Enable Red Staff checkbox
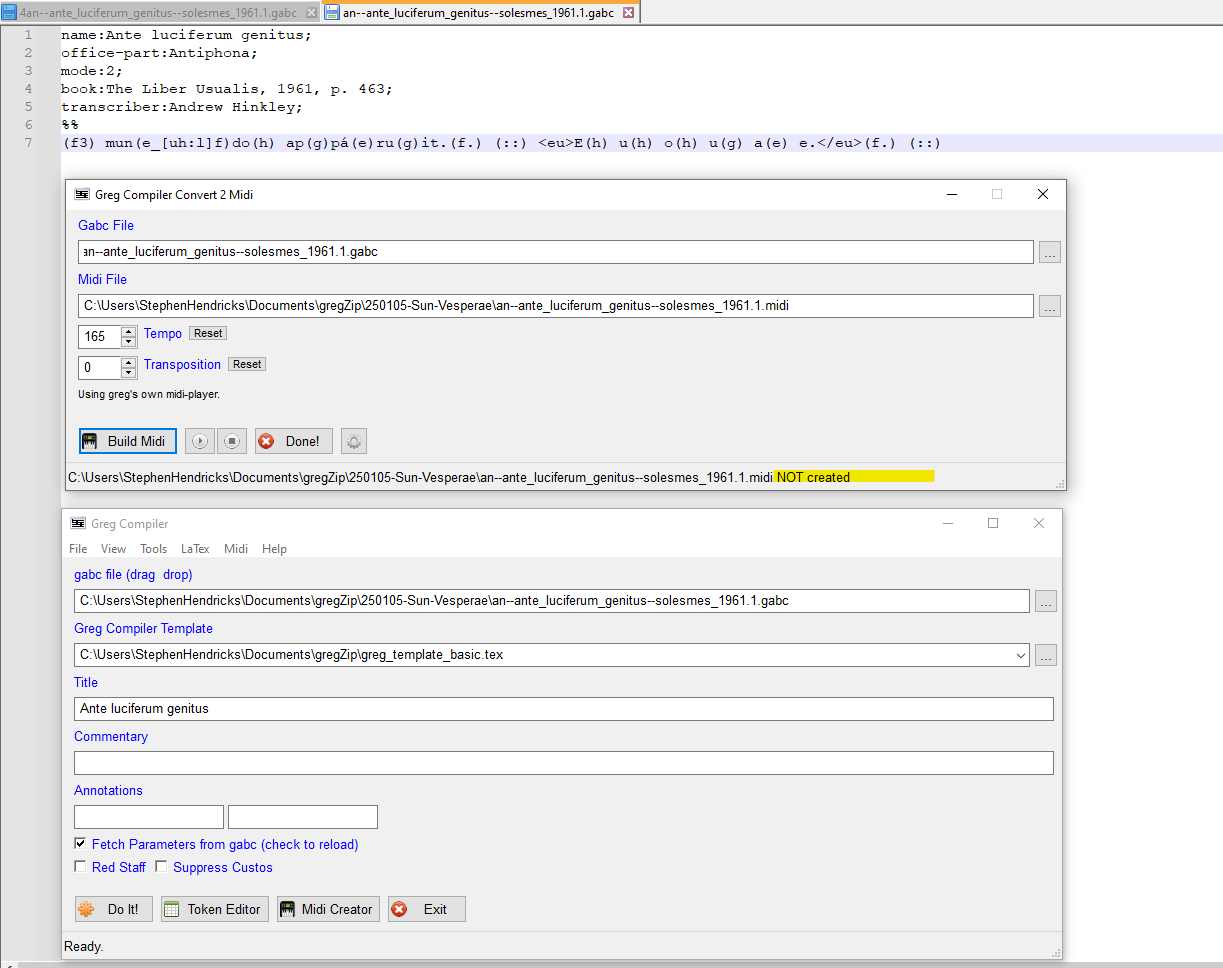Screen dimensions: 1223x968 click(81, 867)
